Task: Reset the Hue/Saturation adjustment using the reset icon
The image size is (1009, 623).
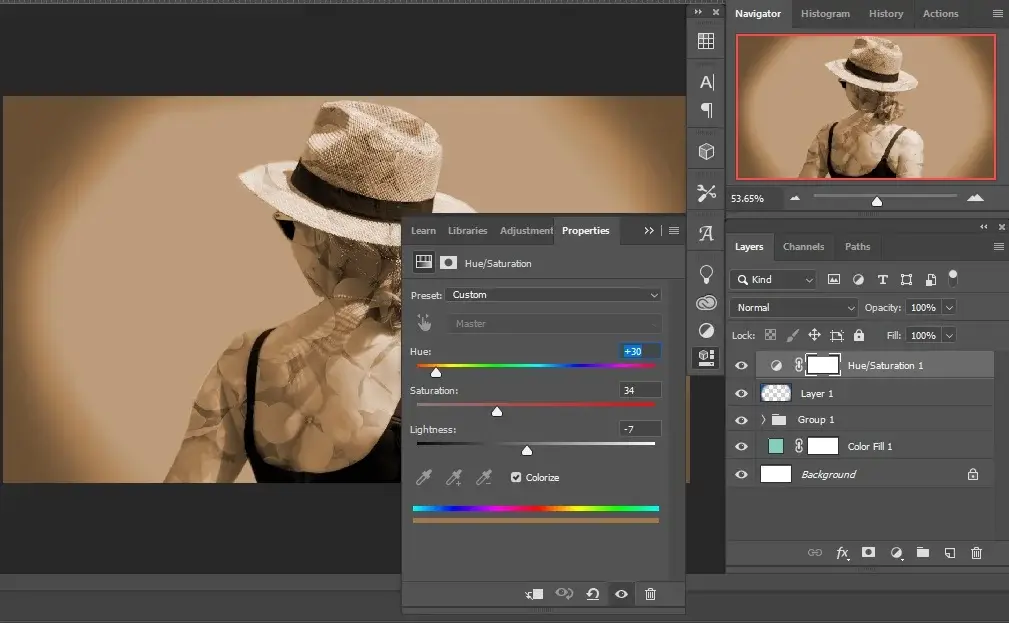Action: click(593, 594)
